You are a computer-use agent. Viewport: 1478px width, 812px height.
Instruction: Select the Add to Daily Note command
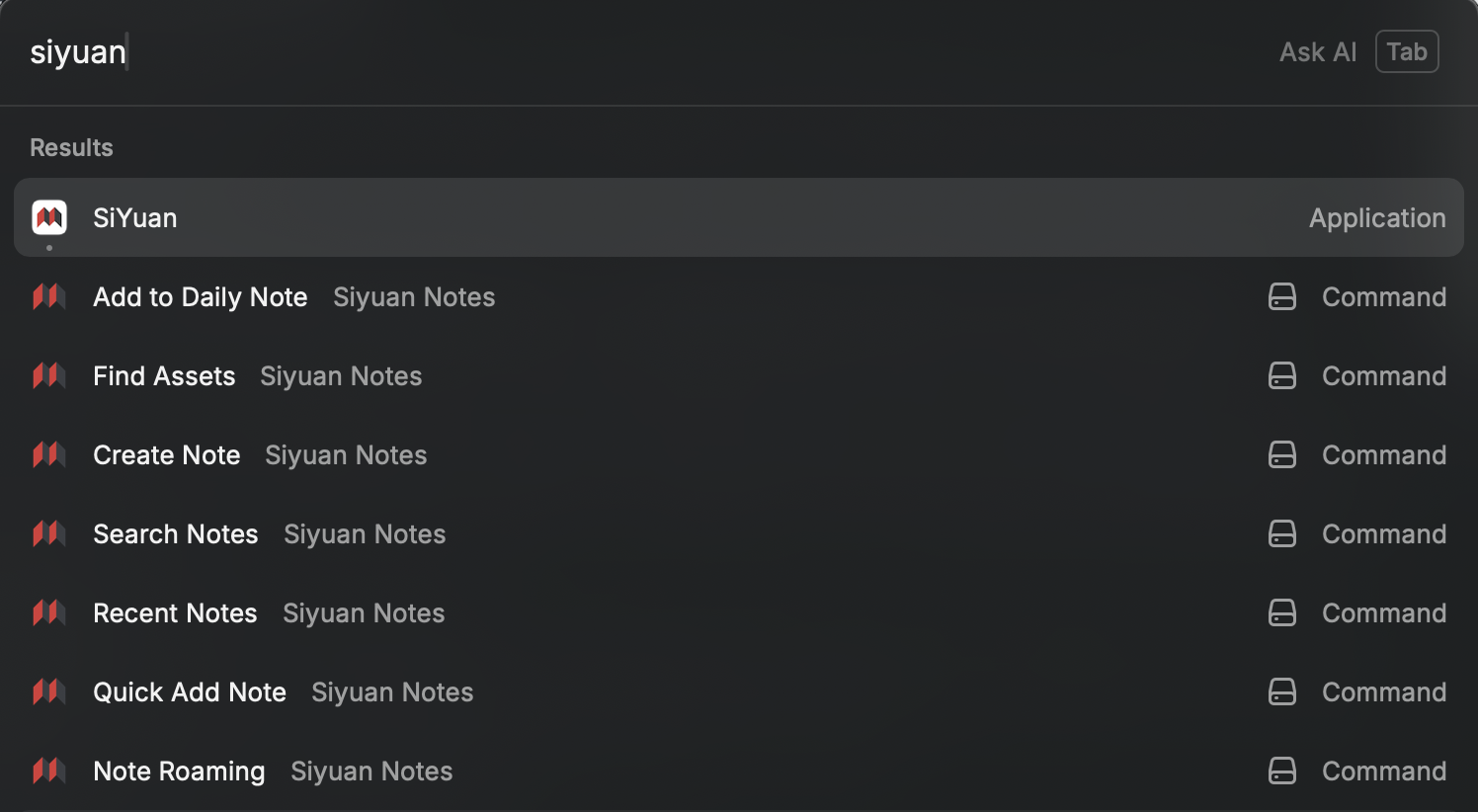point(201,297)
